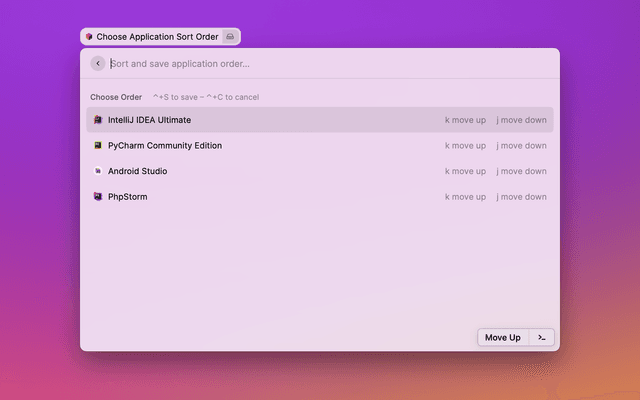Open the actions panel terminal icon
The width and height of the screenshot is (640, 400).
coord(541,338)
